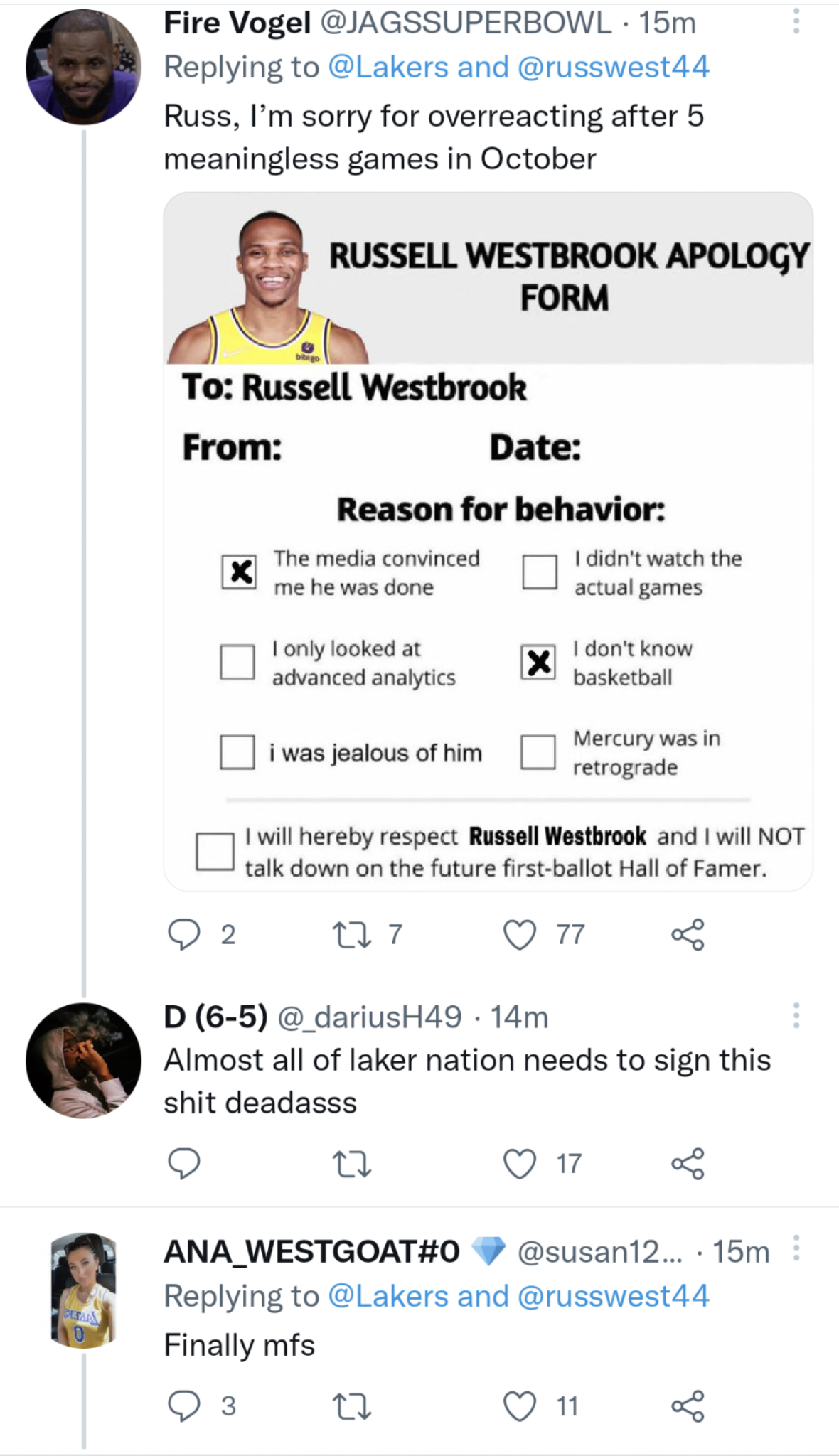Open more options on ANA_WESTGOAT's tweet
This screenshot has height=1456, width=839.
point(798,1248)
